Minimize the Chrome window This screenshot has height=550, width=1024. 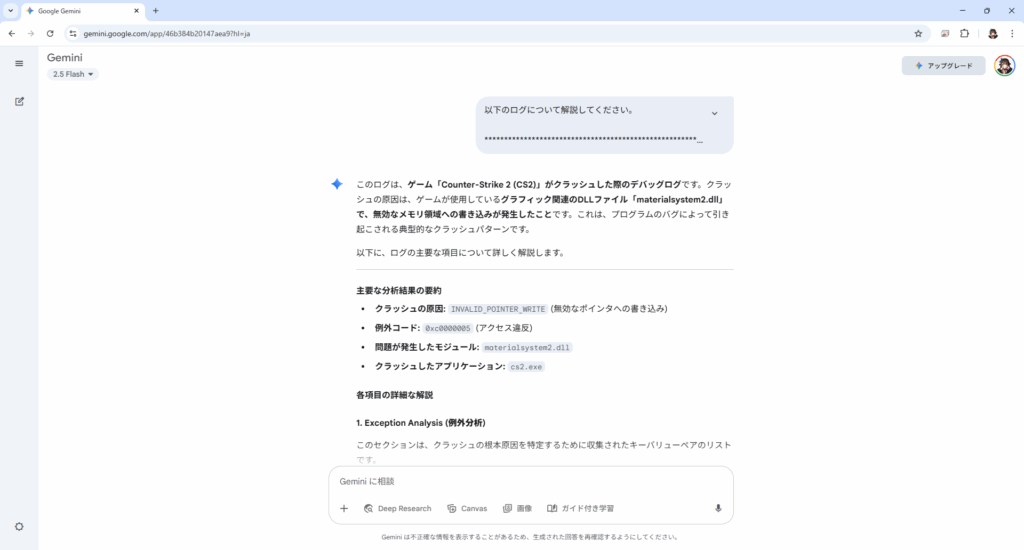[962, 10]
